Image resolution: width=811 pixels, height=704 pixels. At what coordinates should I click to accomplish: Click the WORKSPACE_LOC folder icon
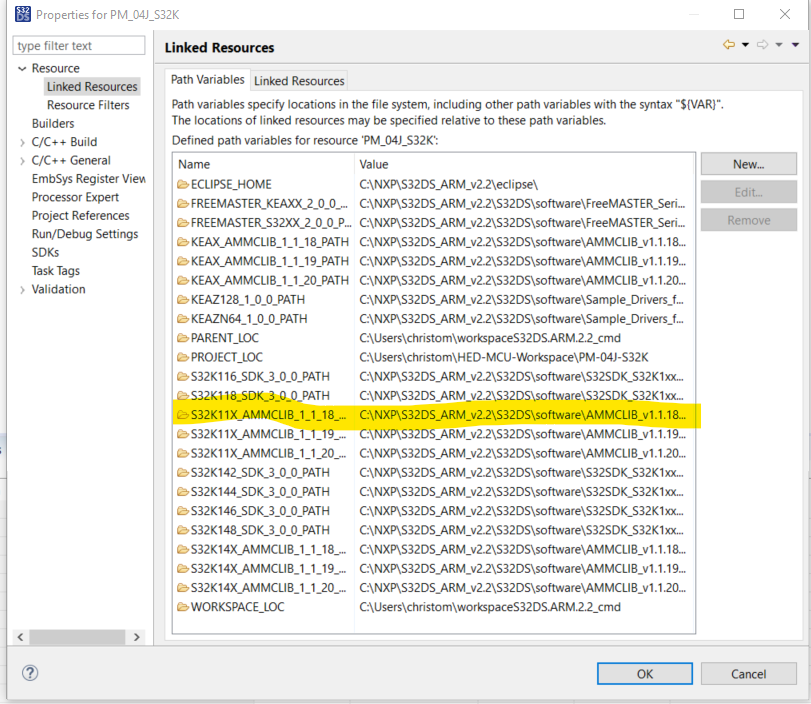(183, 607)
